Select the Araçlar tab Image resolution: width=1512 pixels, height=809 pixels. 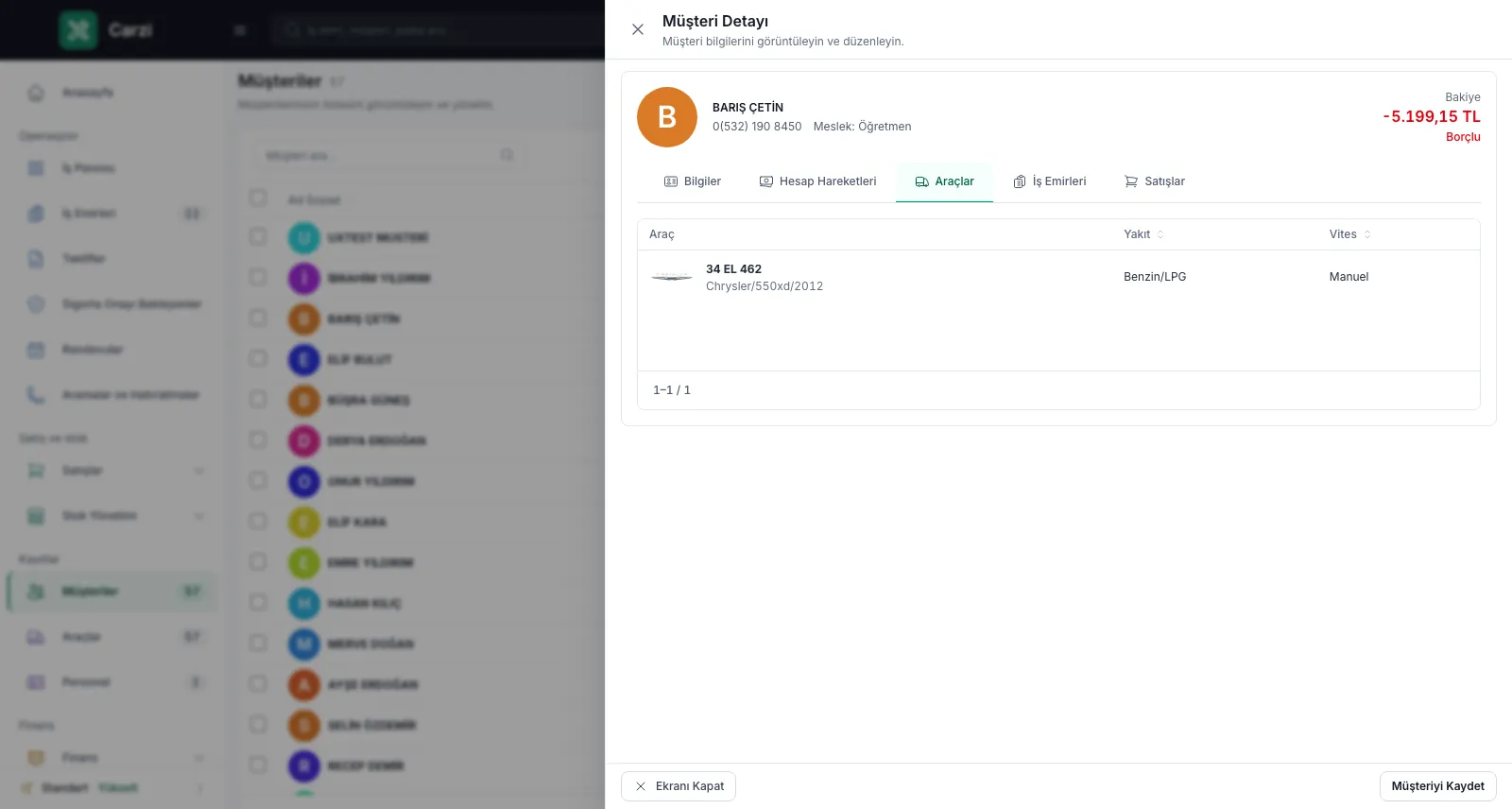(944, 181)
